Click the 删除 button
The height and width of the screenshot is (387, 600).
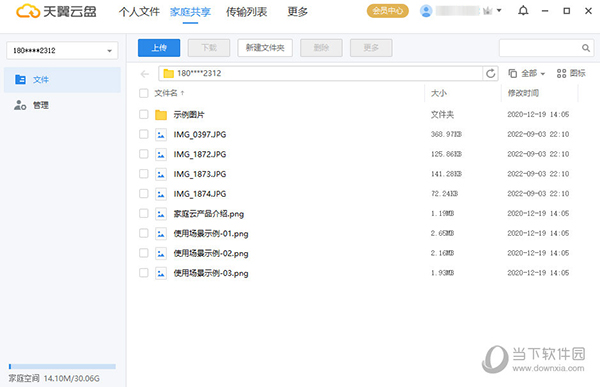tap(321, 48)
